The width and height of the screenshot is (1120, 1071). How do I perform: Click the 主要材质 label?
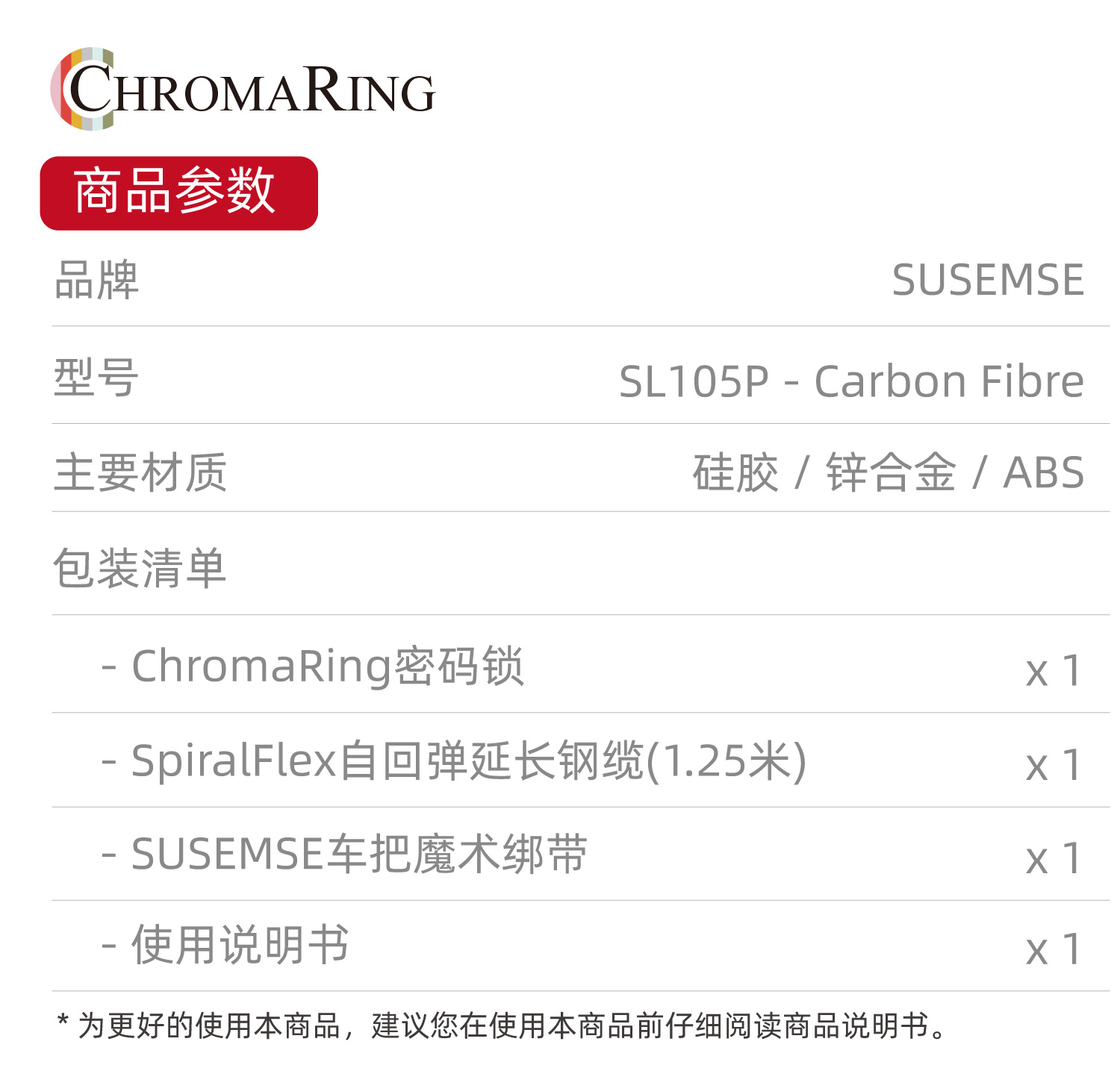(140, 472)
